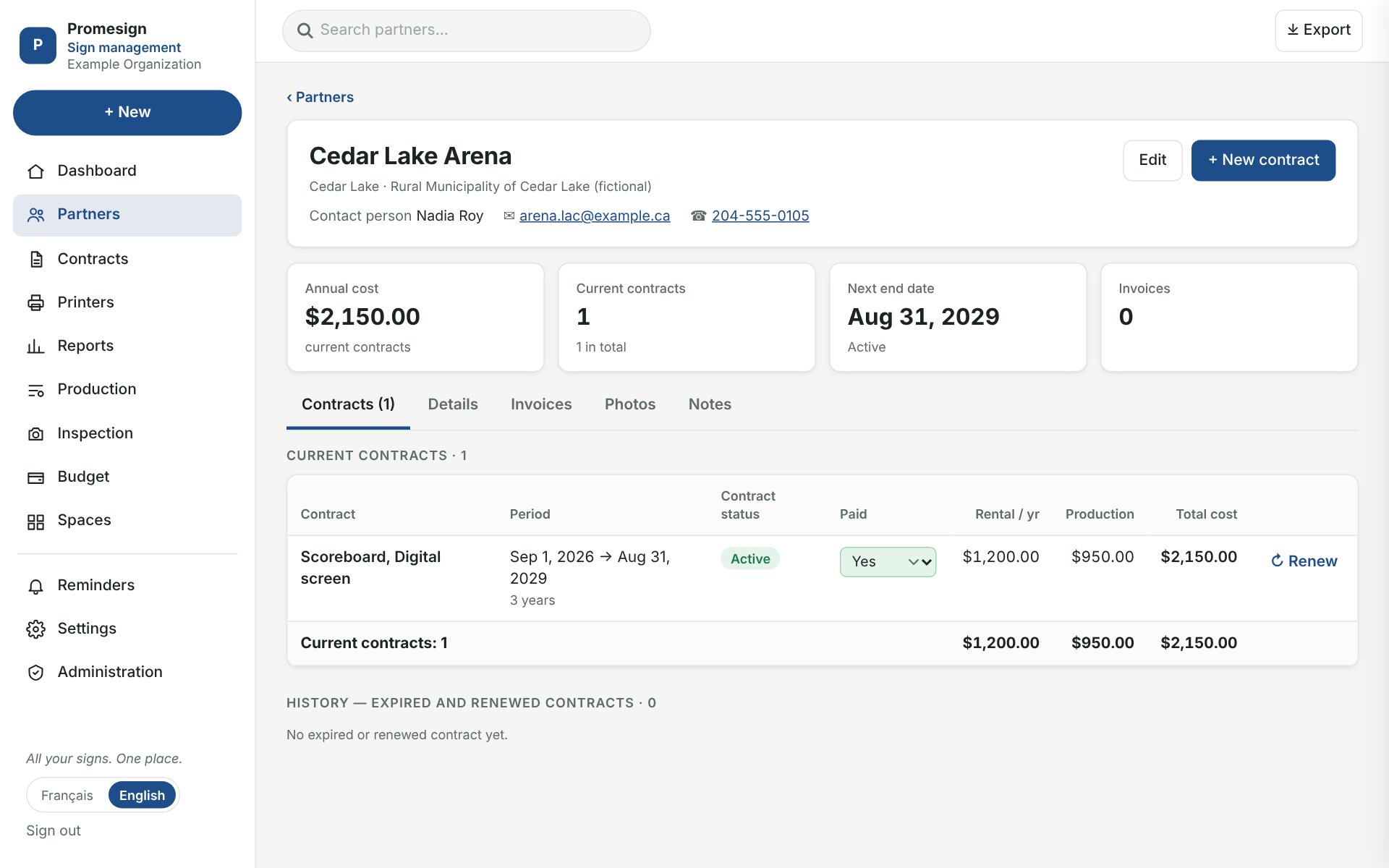1389x868 pixels.
Task: Click the Active status badge
Action: click(x=750, y=558)
